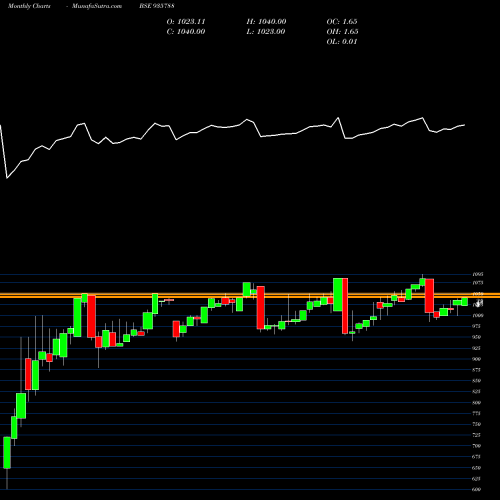
Task: Click the 1075 price axis label
Action: (x=478, y=283)
